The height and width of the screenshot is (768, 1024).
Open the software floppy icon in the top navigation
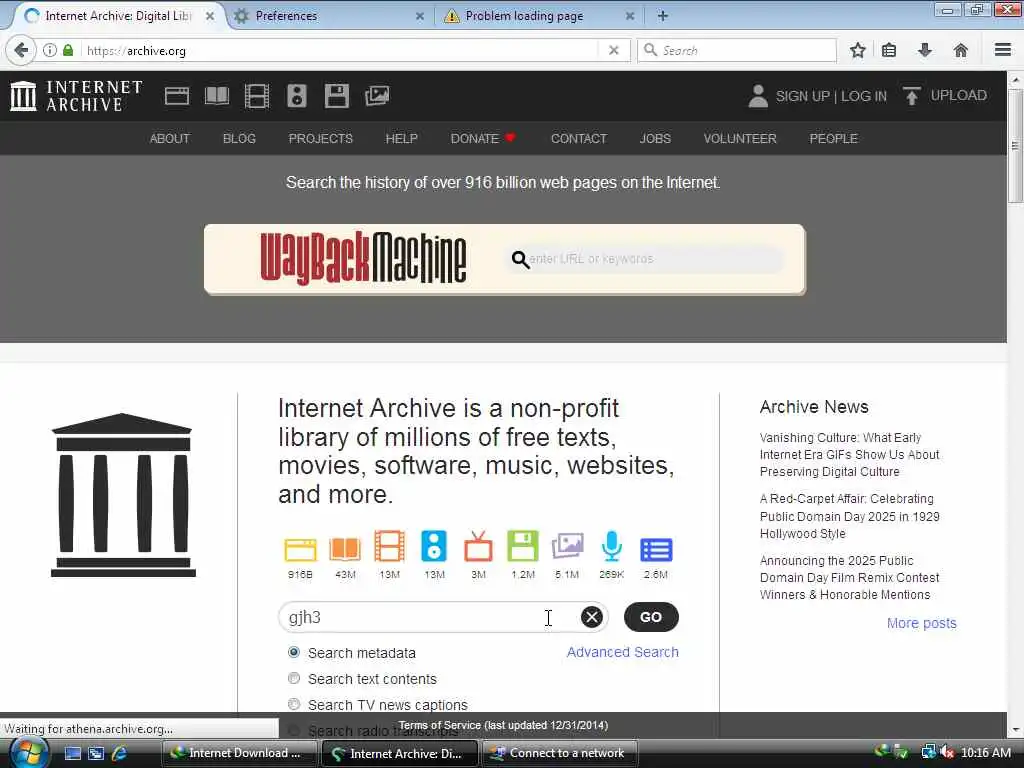337,96
